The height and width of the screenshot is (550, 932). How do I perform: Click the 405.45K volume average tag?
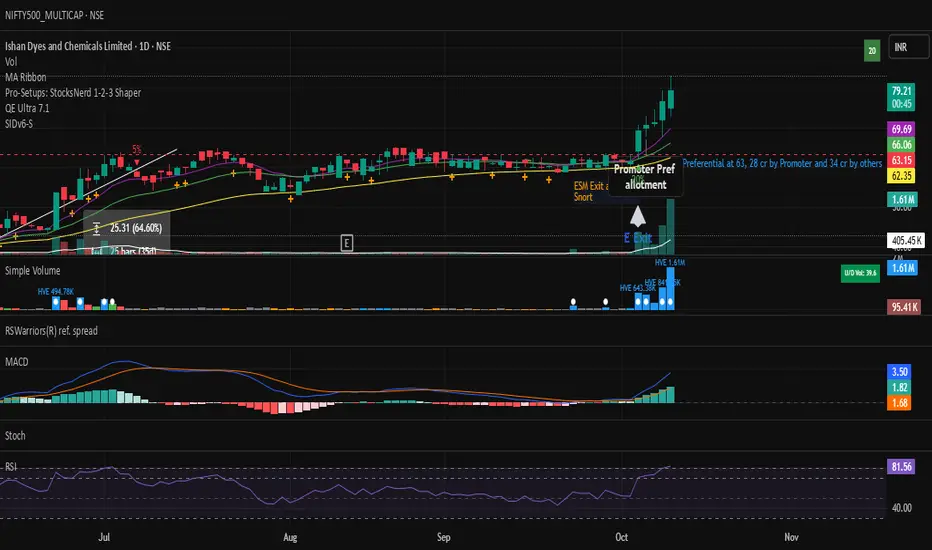[x=906, y=240]
